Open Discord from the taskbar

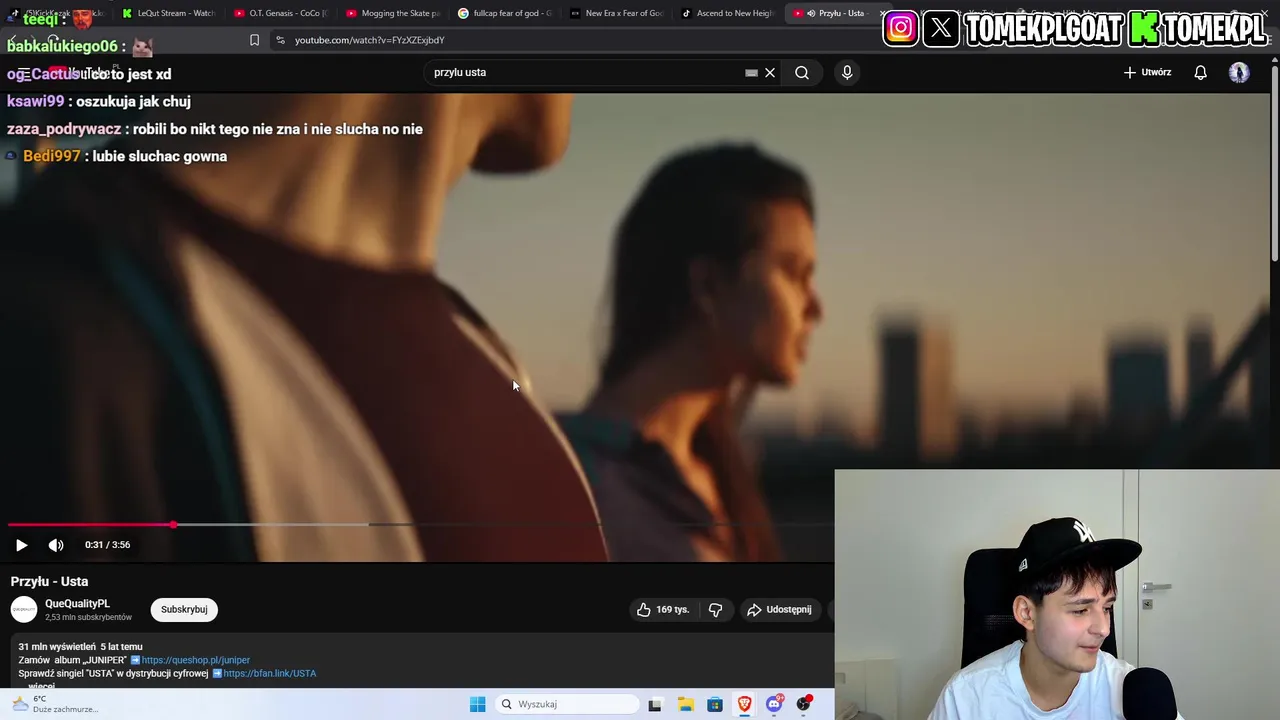[x=775, y=704]
